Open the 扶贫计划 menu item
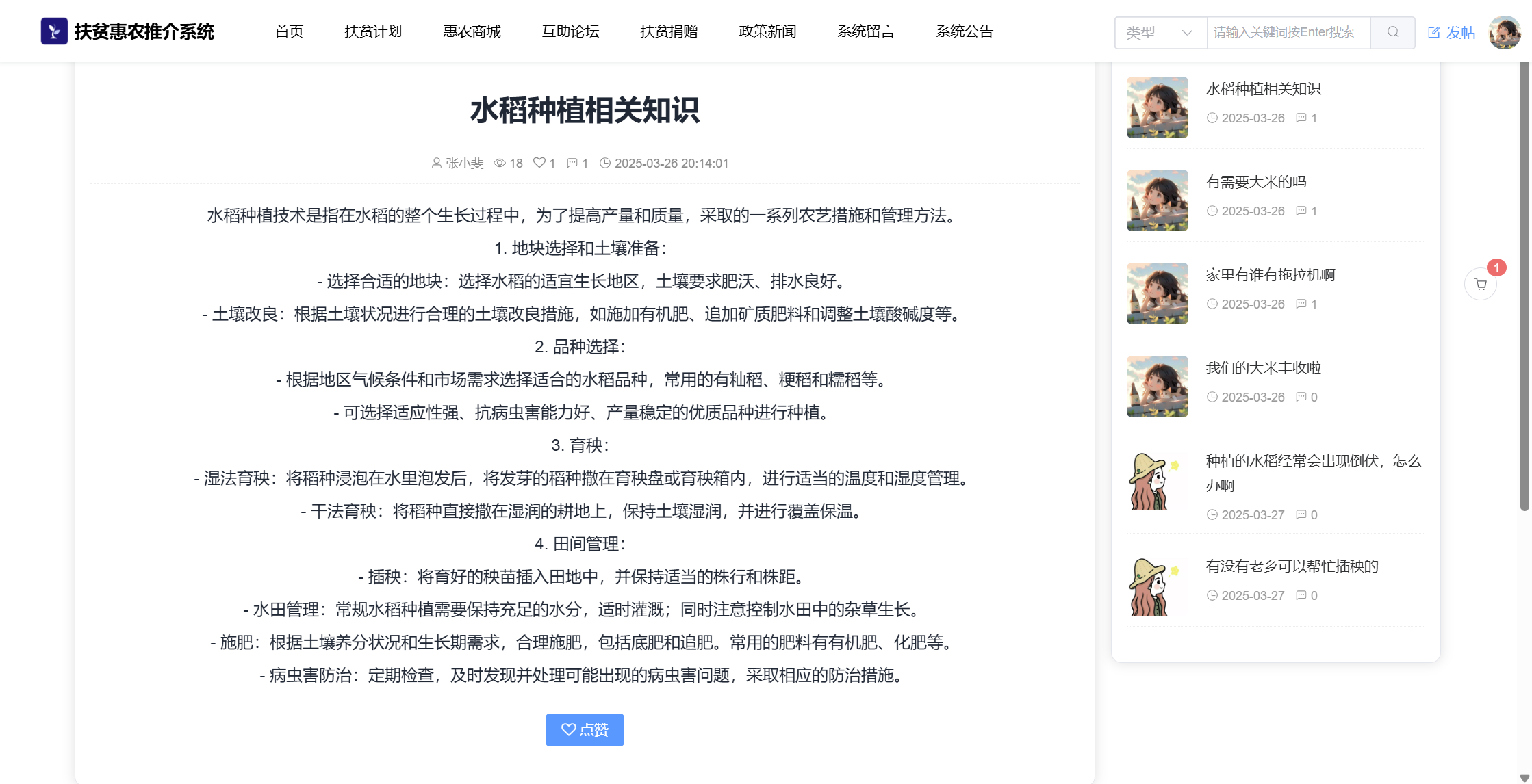Screen dimensions: 1532x784 [373, 31]
